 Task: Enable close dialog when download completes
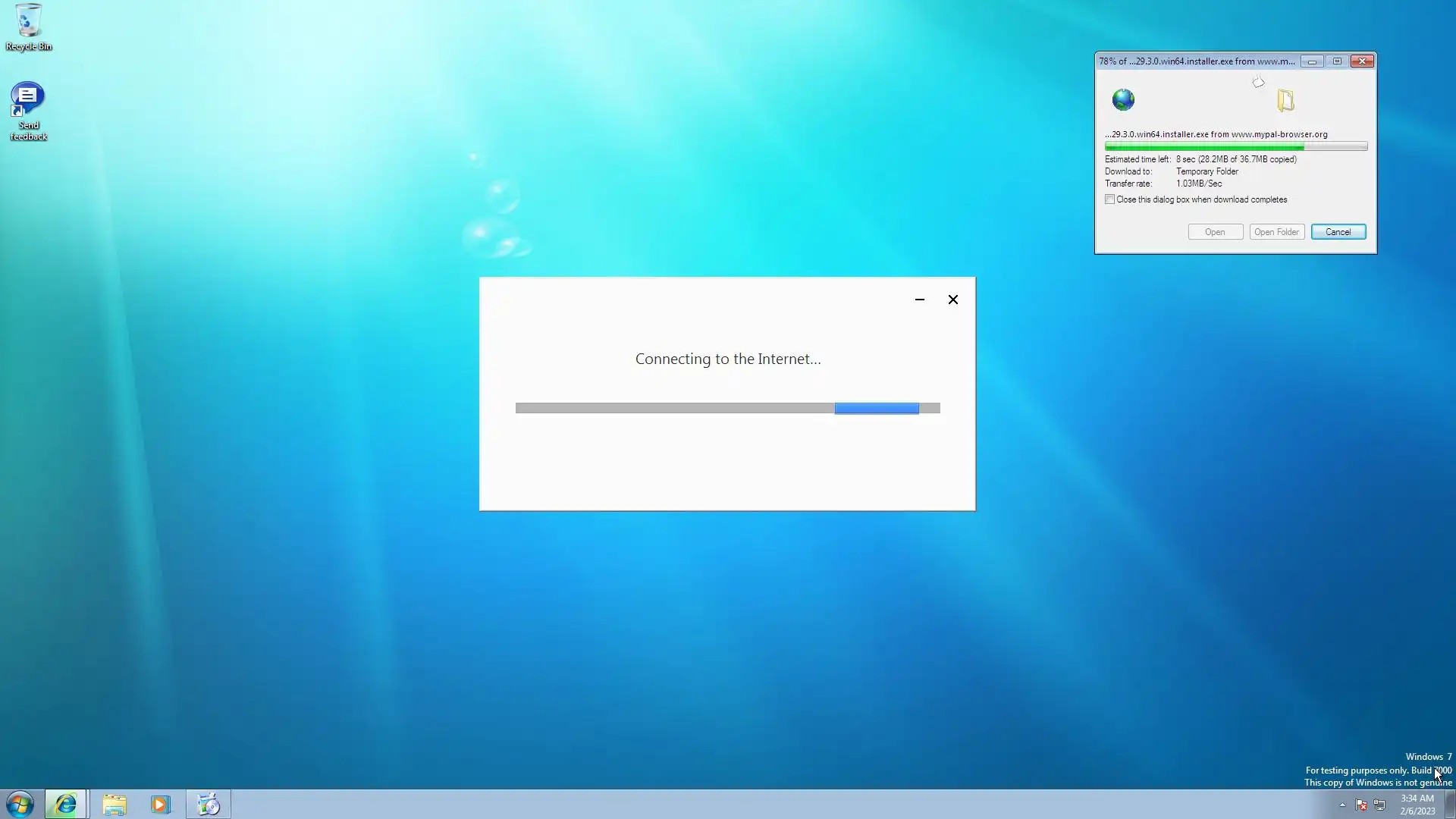[x=1110, y=199]
